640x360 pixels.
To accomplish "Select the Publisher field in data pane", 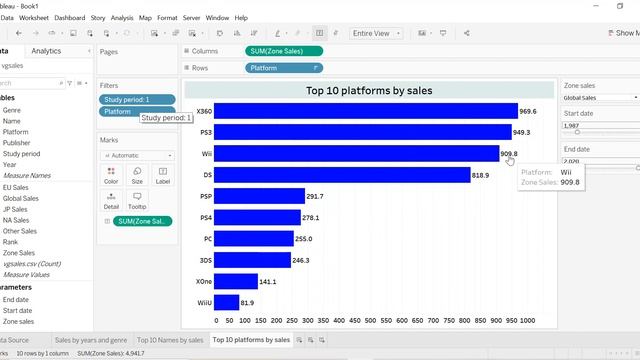I will 16,143.
